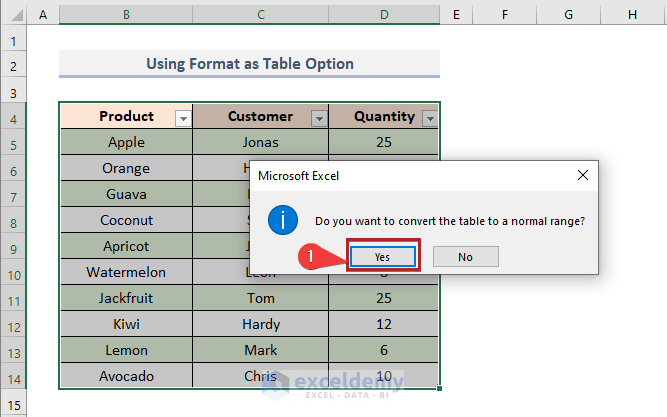Image resolution: width=667 pixels, height=417 pixels.
Task: Click the Avocado cell
Action: [126, 376]
